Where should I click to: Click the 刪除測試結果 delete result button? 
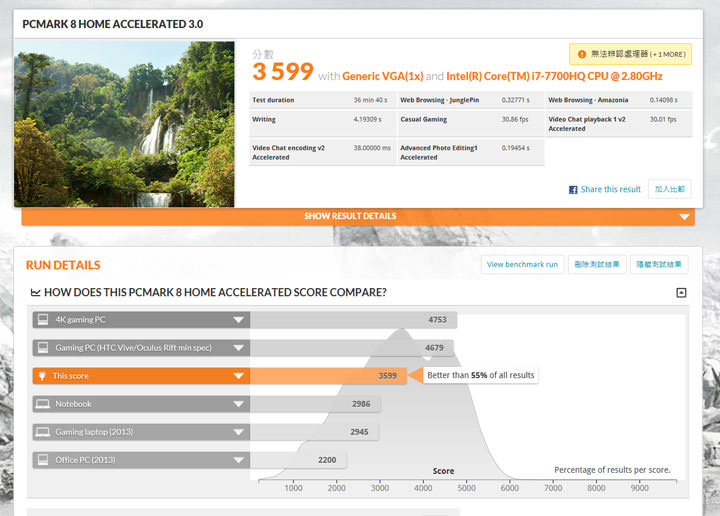point(597,265)
